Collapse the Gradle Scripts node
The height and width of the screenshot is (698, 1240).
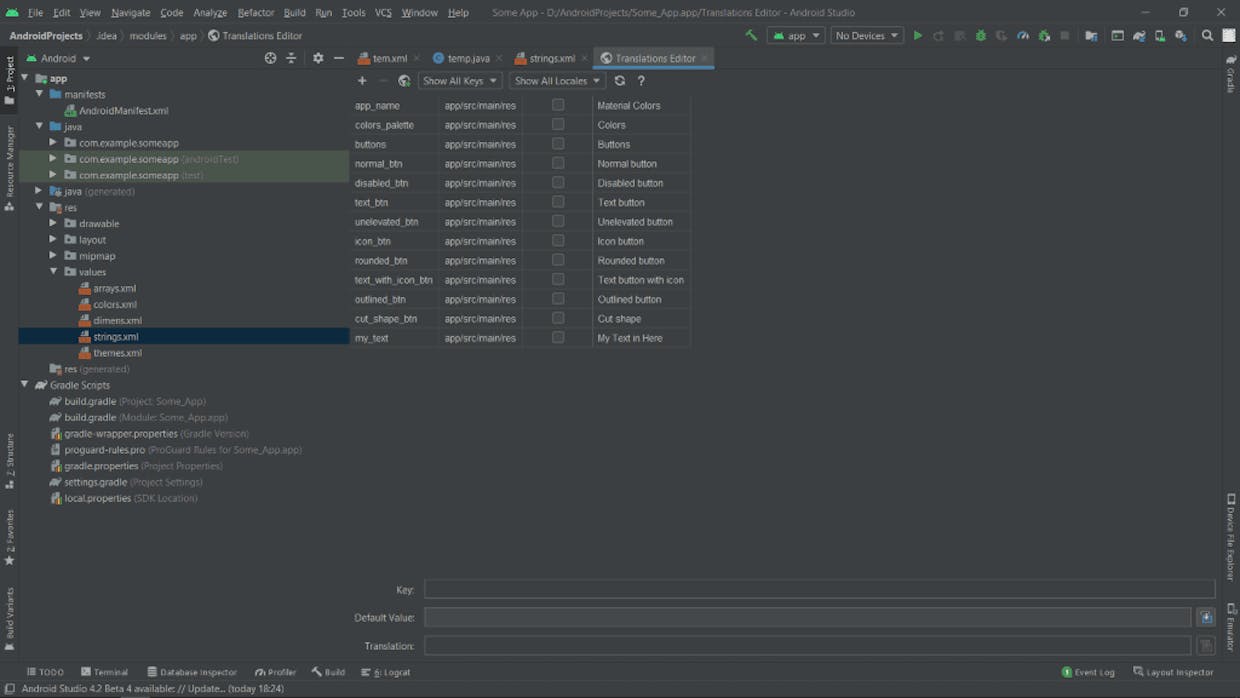(25, 384)
